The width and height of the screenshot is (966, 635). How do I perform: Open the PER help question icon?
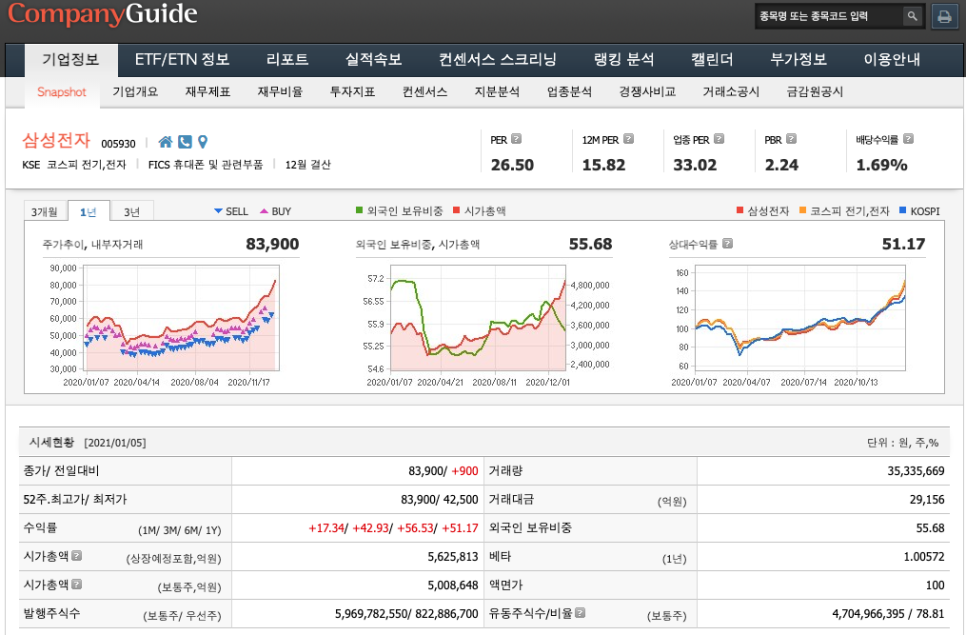coord(516,139)
